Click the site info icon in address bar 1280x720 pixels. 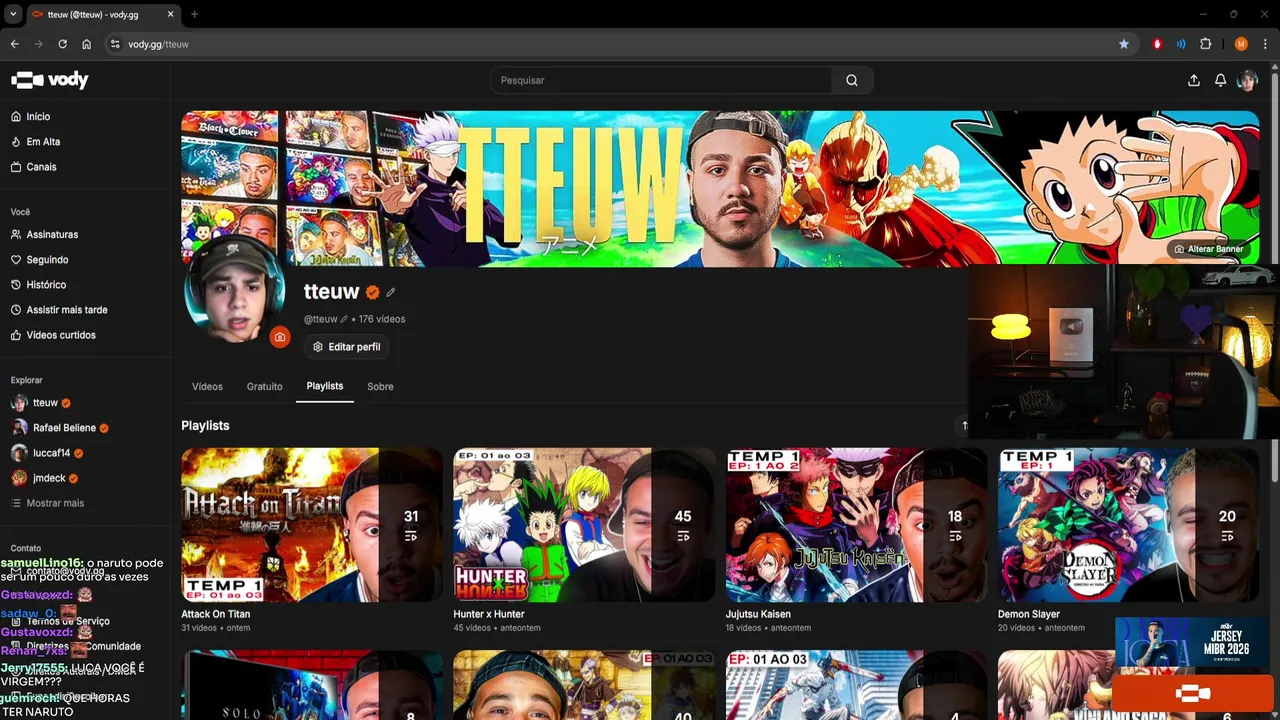115,44
